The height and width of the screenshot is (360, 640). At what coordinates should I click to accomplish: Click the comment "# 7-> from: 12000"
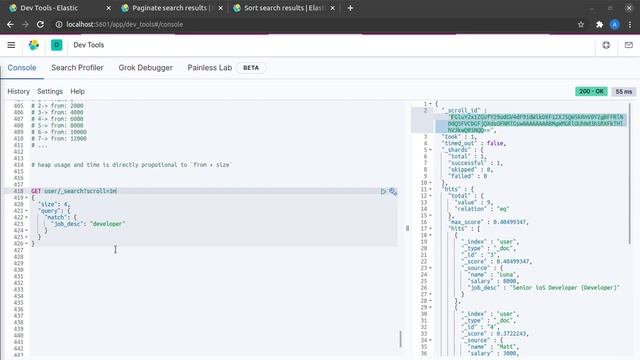pos(59,139)
